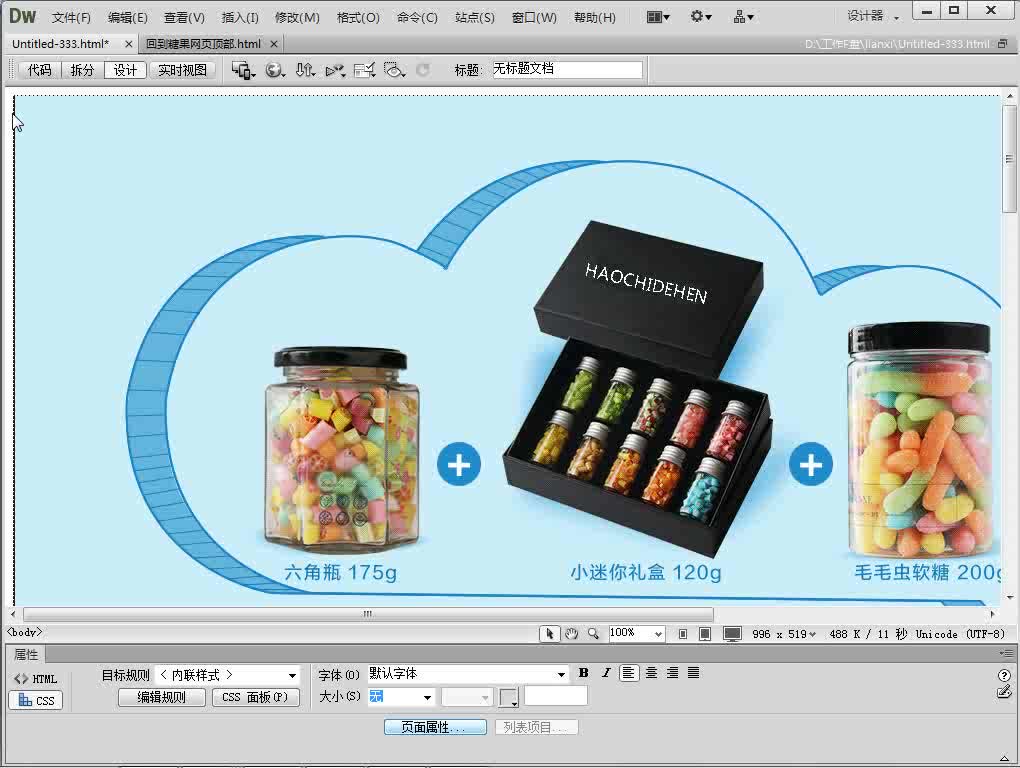This screenshot has height=768, width=1020.
Task: Collapse the Properties panel with bottom arrow
Action: 1005,758
